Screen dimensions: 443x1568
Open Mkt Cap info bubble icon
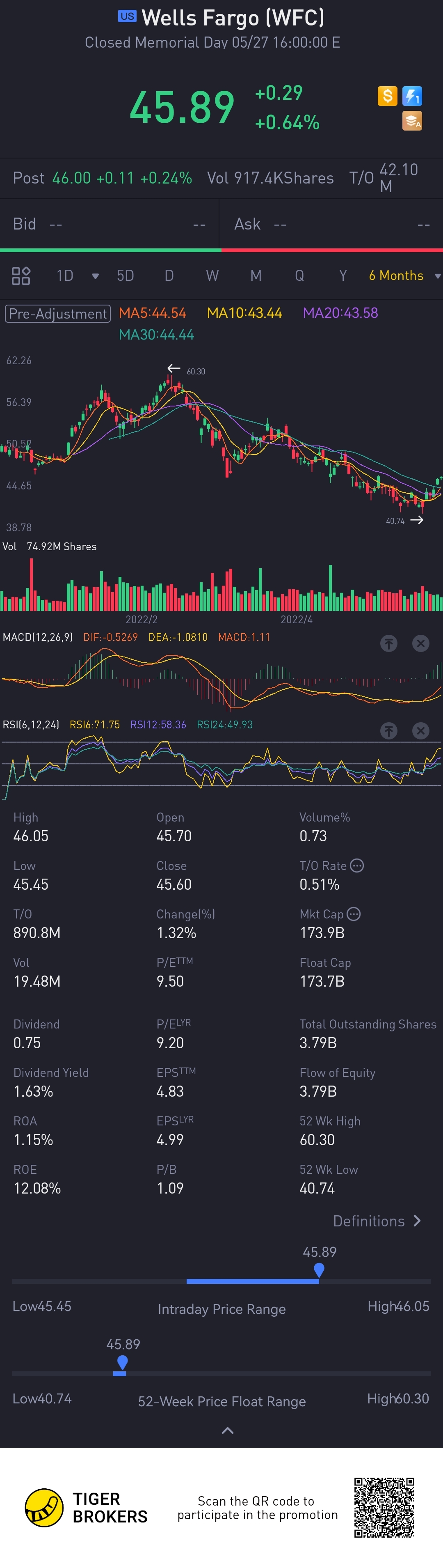[354, 914]
